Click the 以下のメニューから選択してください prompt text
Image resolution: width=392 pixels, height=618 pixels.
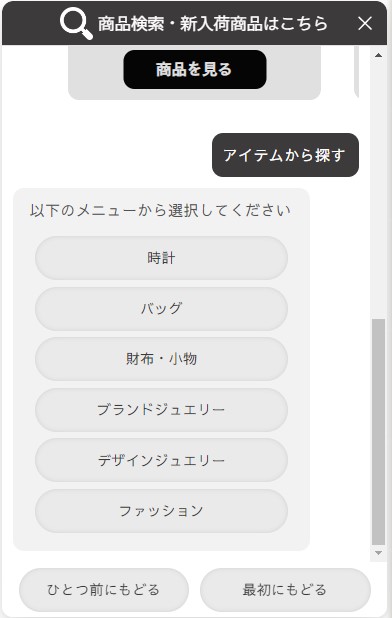pos(160,210)
